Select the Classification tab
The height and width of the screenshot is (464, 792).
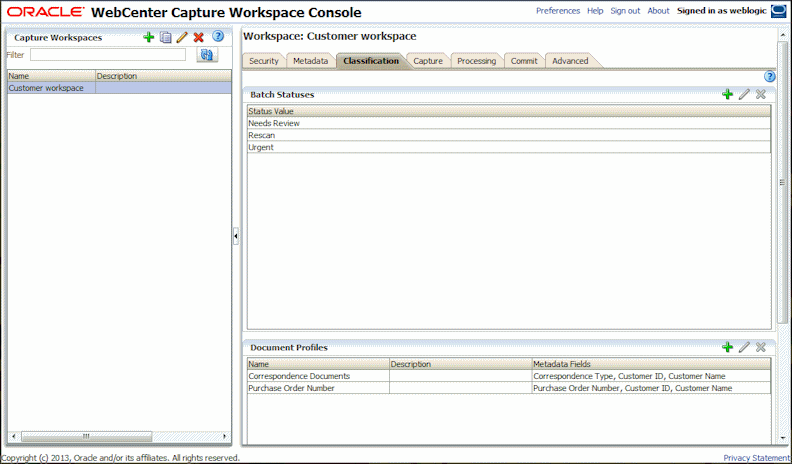click(371, 61)
